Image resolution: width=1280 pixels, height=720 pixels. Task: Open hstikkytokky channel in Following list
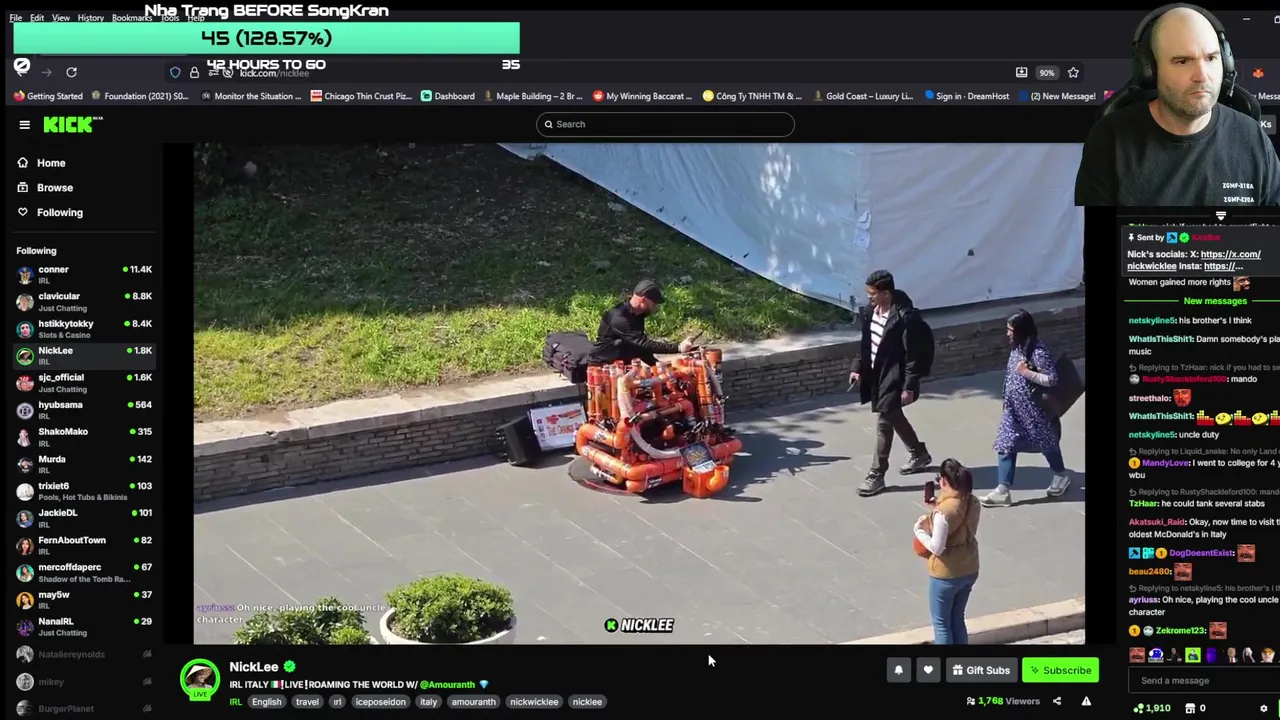84,328
